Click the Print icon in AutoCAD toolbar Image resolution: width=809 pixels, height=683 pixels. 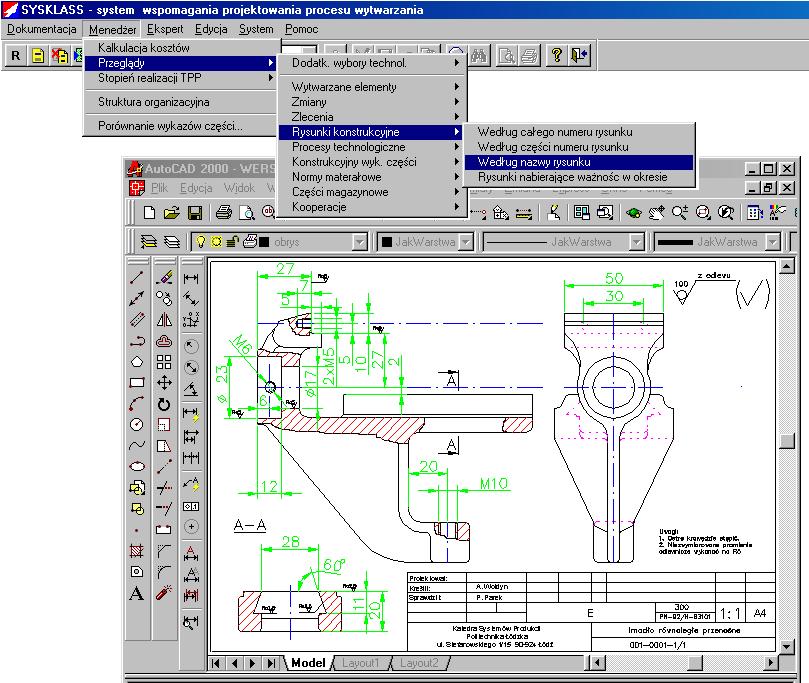pos(223,213)
